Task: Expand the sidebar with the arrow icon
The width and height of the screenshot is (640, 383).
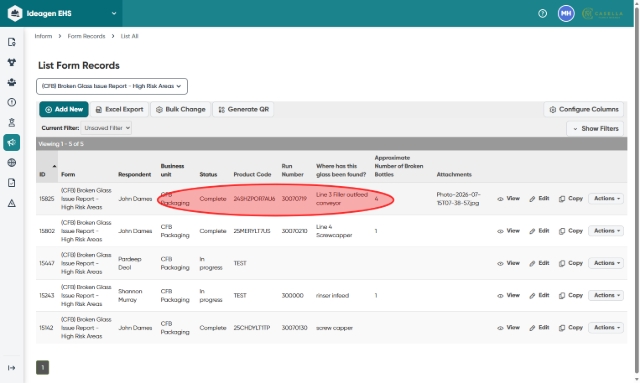Action: tap(12, 368)
